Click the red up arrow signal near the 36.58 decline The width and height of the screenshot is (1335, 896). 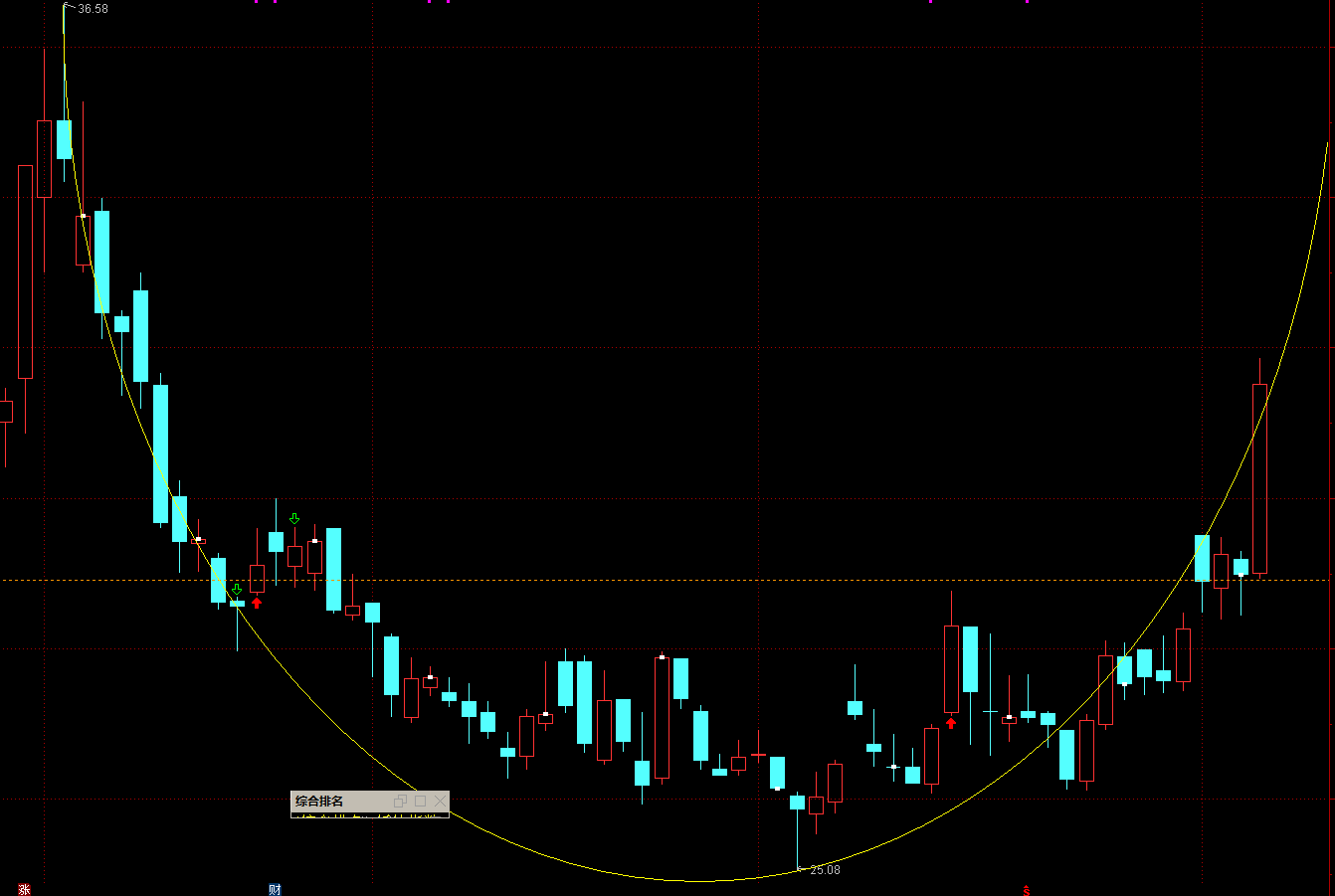(257, 603)
